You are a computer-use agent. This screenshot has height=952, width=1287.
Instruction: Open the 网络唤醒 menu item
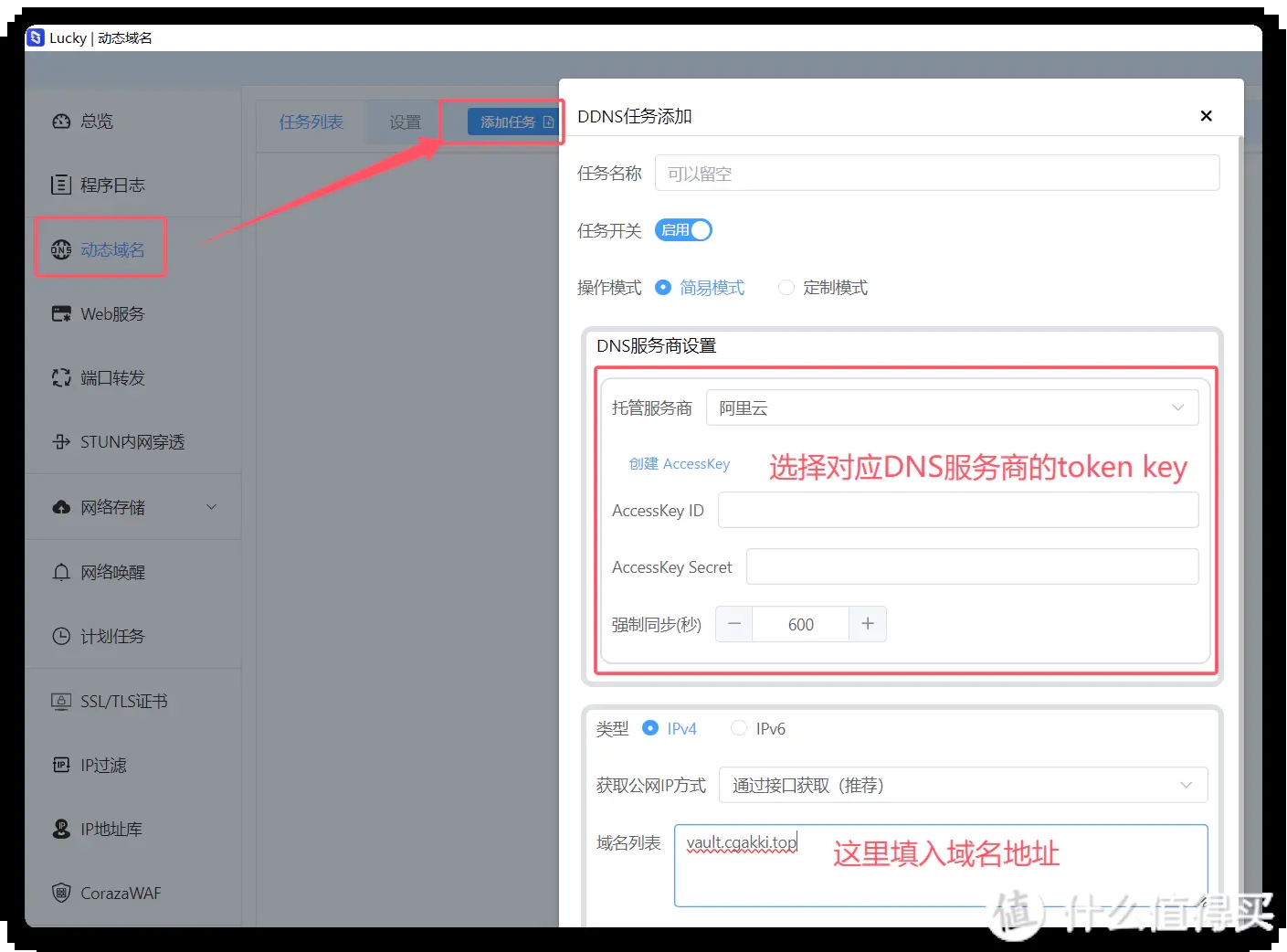click(x=133, y=573)
